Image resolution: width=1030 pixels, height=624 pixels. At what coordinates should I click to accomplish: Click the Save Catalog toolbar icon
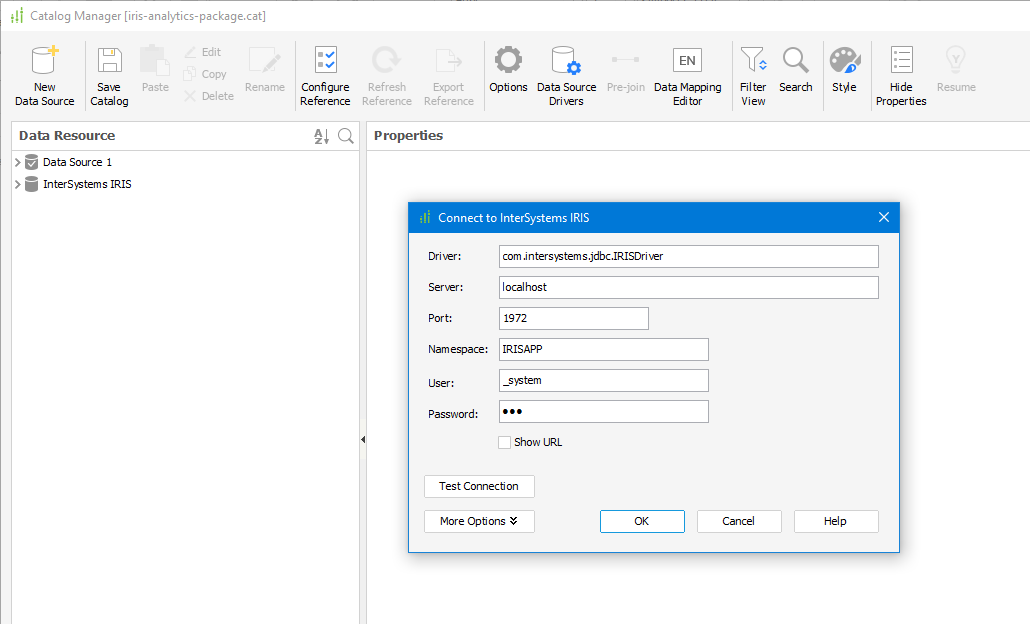(109, 62)
